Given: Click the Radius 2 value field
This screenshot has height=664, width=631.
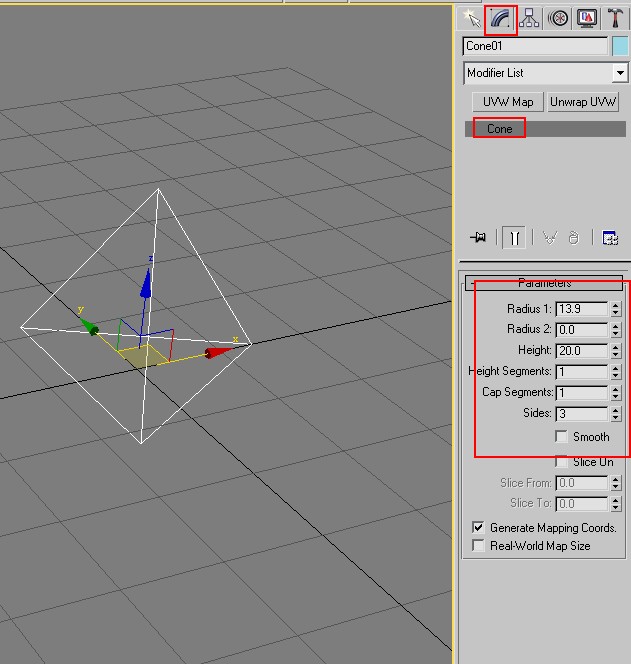Looking at the screenshot, I should pos(581,329).
